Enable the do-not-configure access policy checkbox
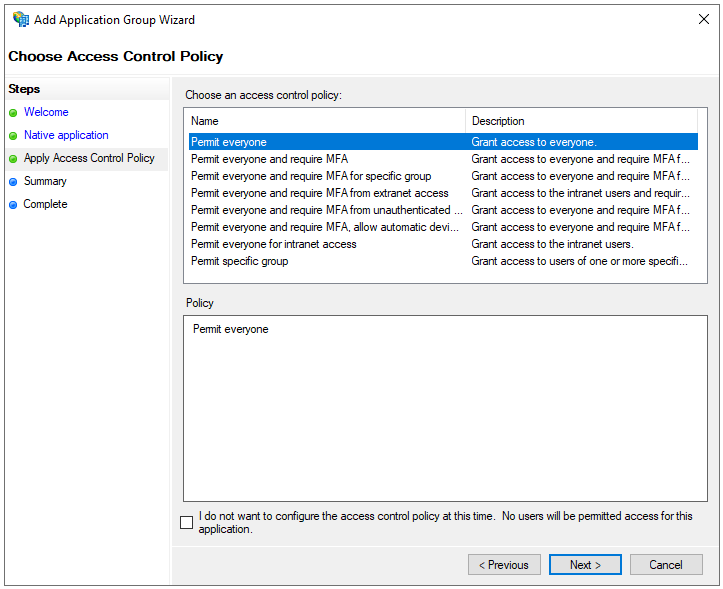 (x=187, y=522)
